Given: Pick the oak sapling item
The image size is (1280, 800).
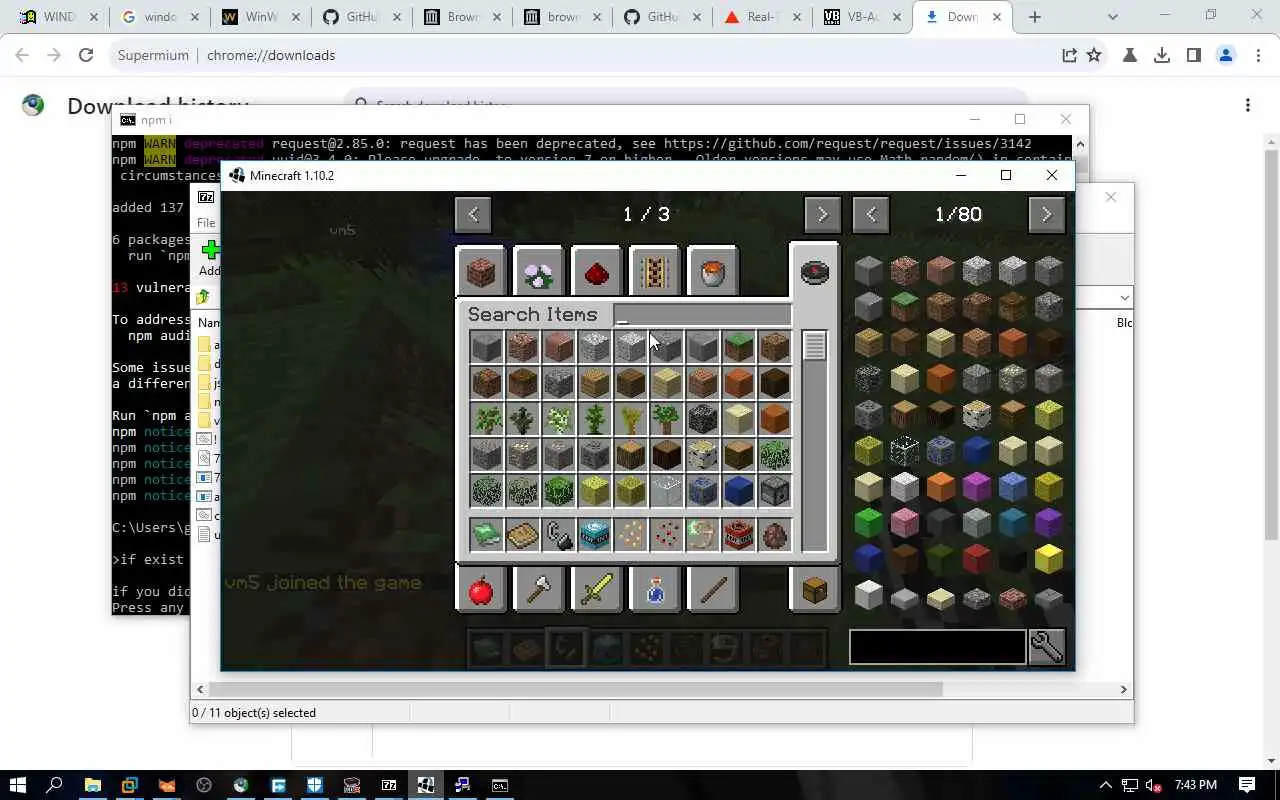Looking at the screenshot, I should 486,419.
